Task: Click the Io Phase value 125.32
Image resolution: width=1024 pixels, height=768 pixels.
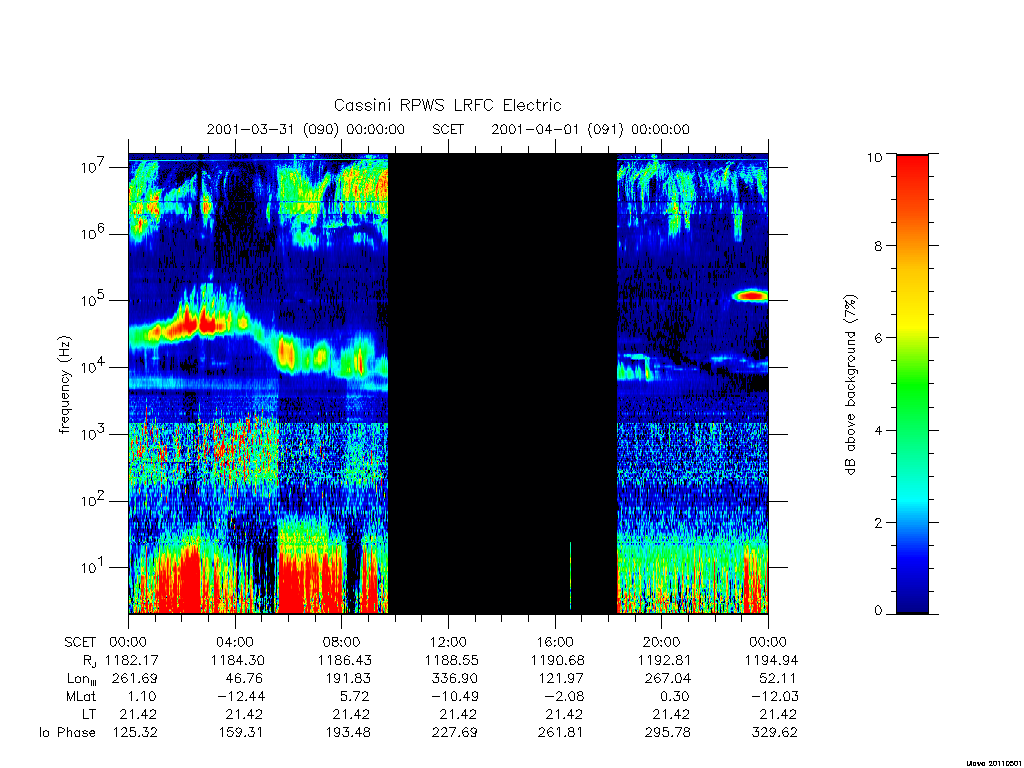Action: (x=135, y=733)
